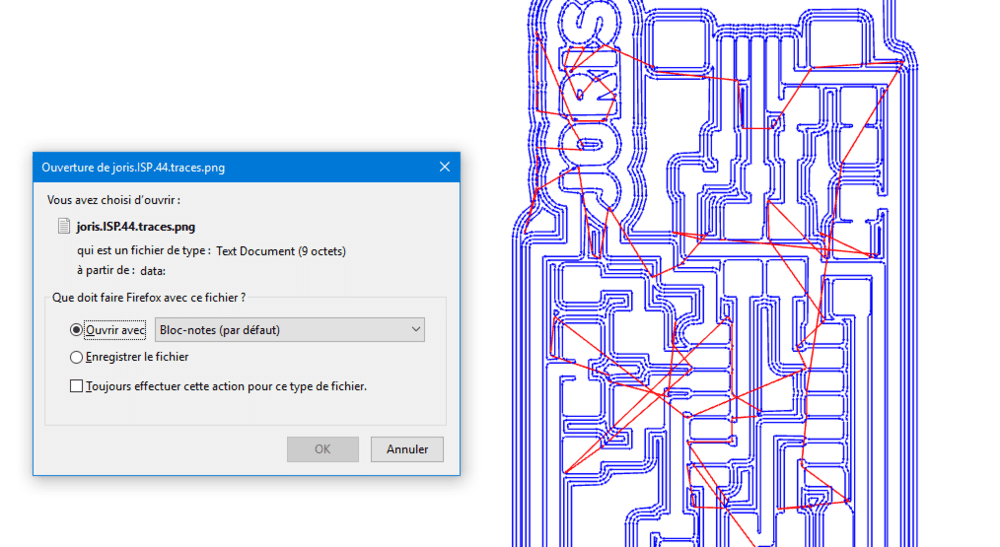Click the blue and red toolpath preview image
This screenshot has width=1000, height=547.
714,274
